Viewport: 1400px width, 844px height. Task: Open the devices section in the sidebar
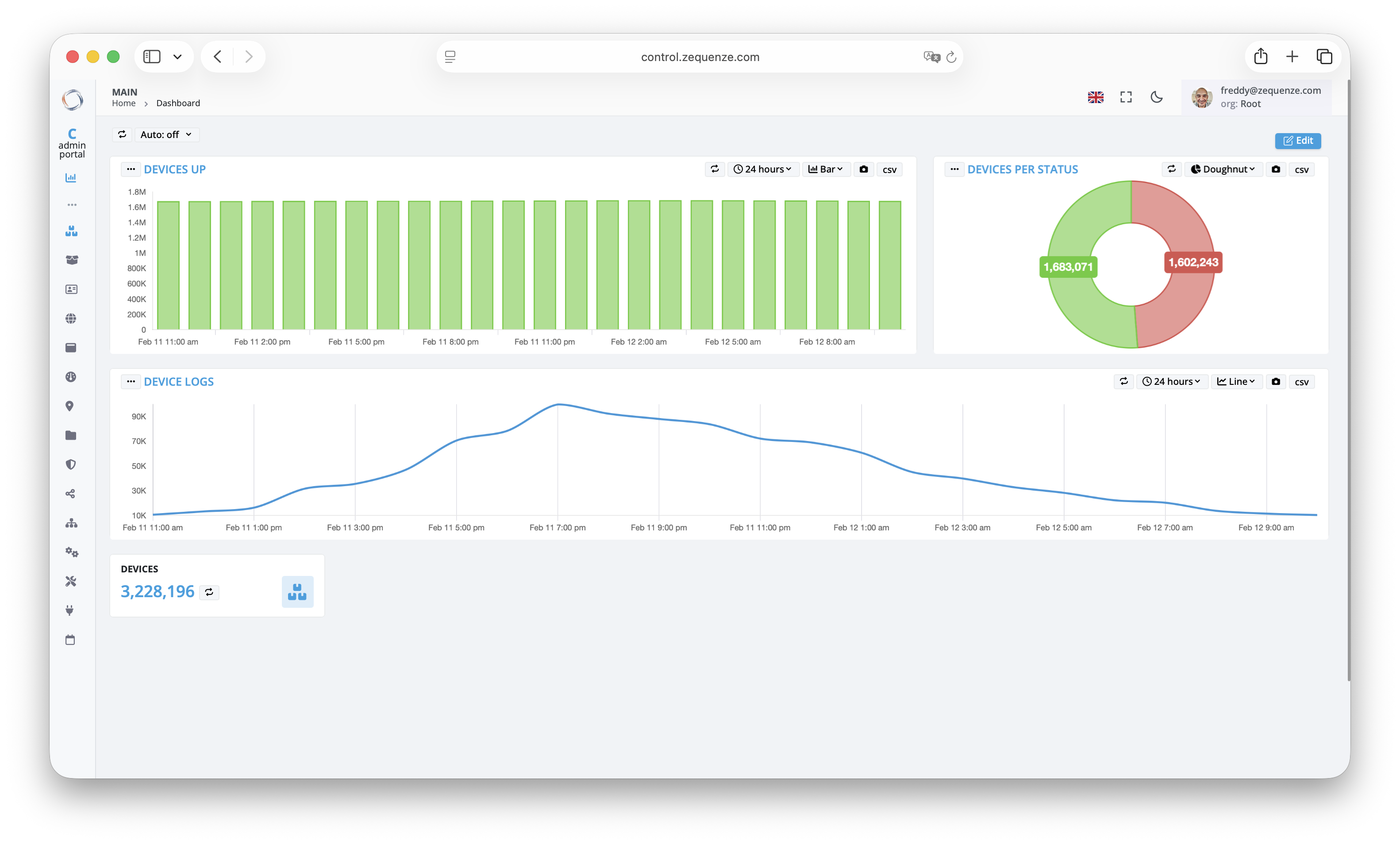click(71, 230)
